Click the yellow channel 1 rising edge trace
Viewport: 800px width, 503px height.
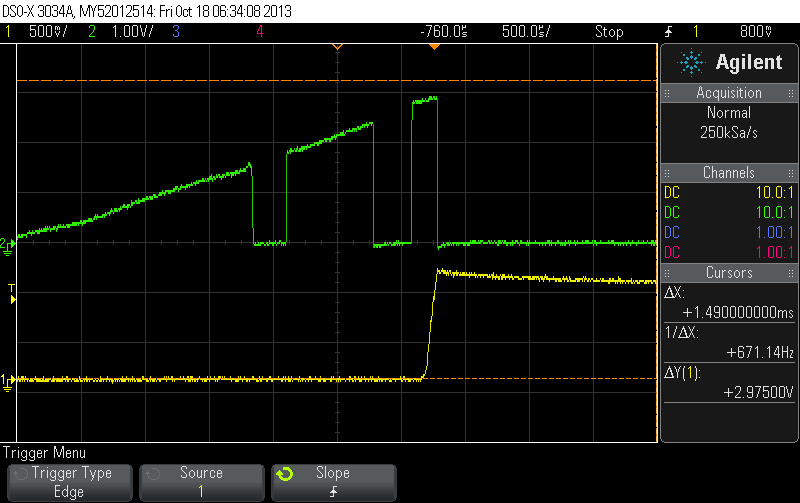point(431,324)
